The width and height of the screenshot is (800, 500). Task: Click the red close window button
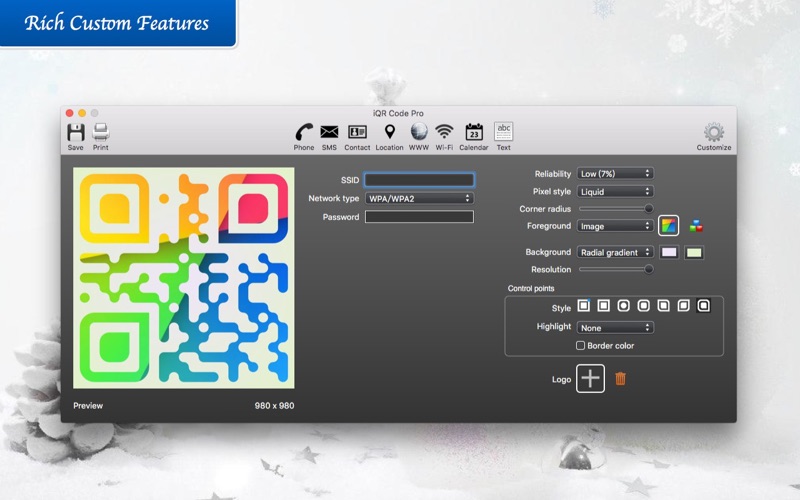[70, 113]
